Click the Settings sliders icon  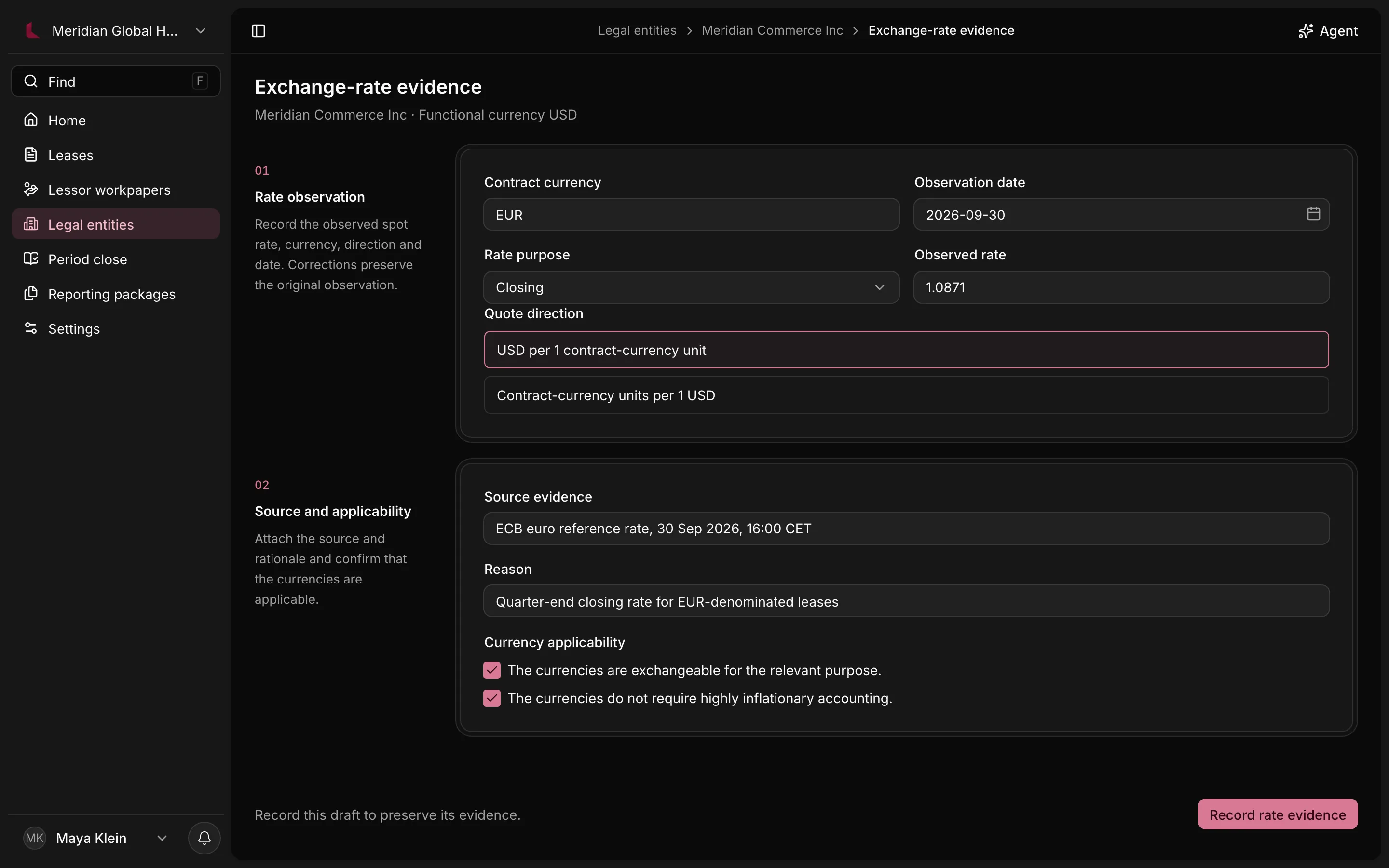point(31,328)
